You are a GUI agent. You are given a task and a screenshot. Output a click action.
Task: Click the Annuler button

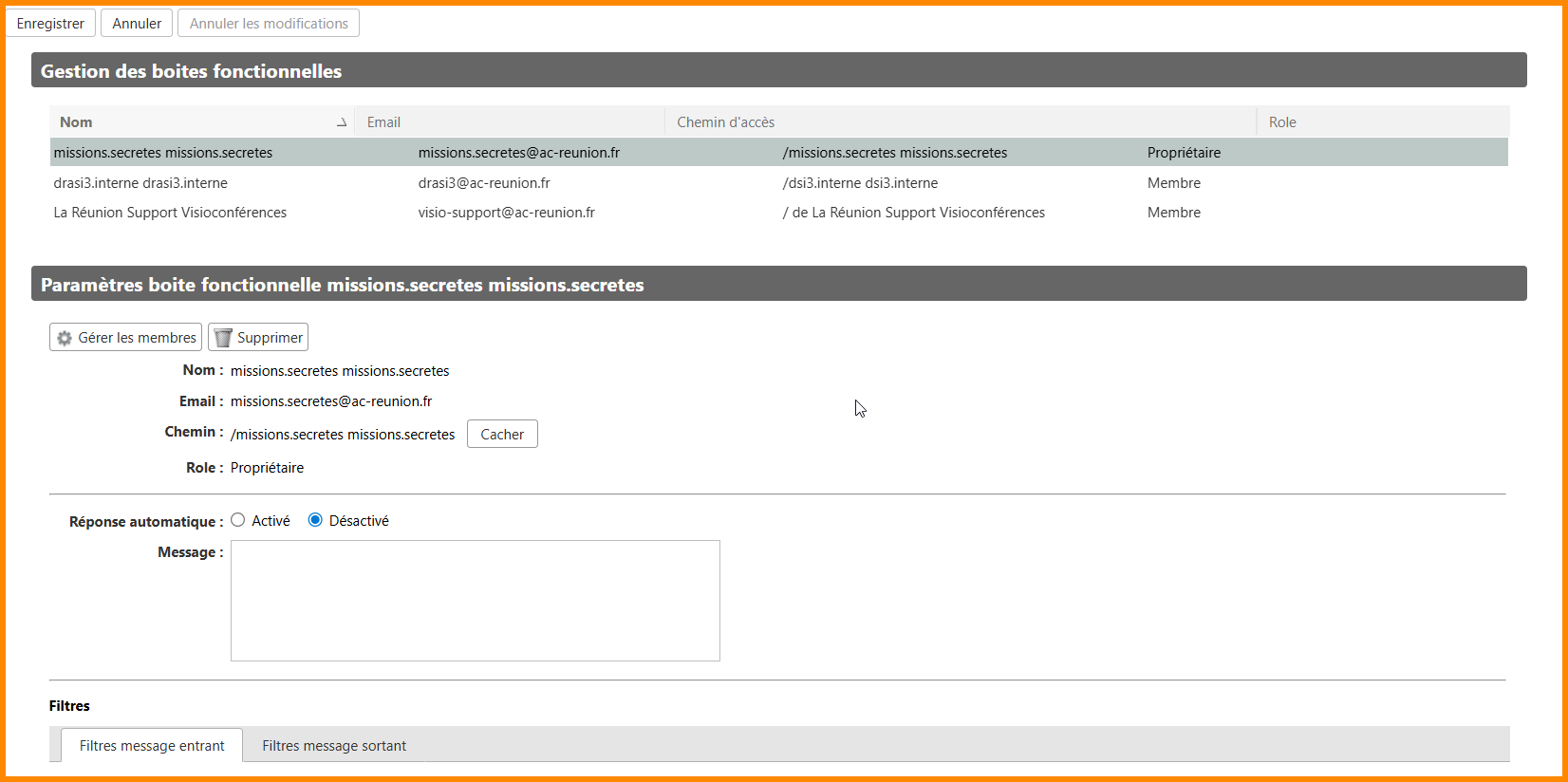point(137,24)
